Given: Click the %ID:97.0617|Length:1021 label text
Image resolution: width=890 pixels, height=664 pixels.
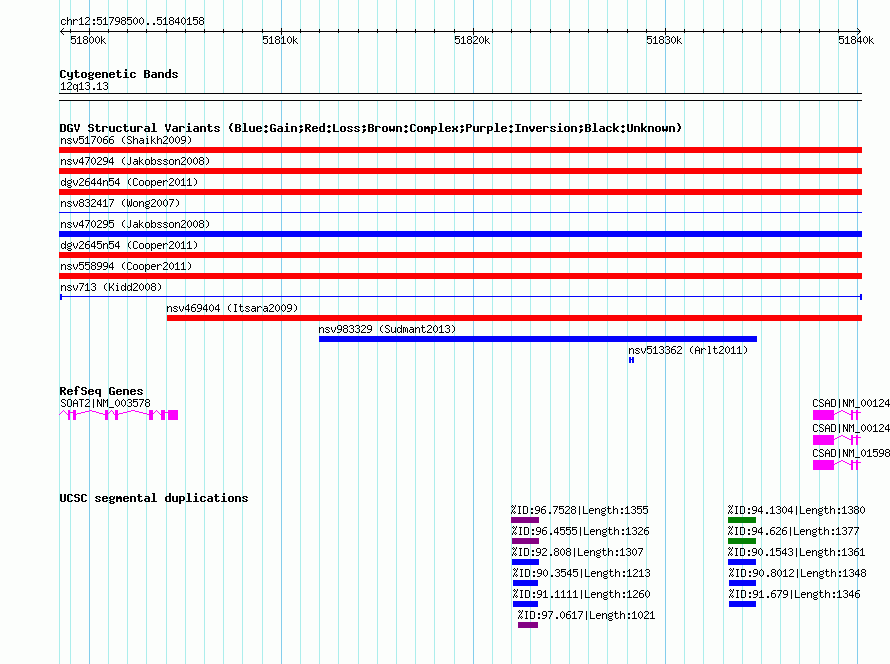Looking at the screenshot, I should coord(586,615).
